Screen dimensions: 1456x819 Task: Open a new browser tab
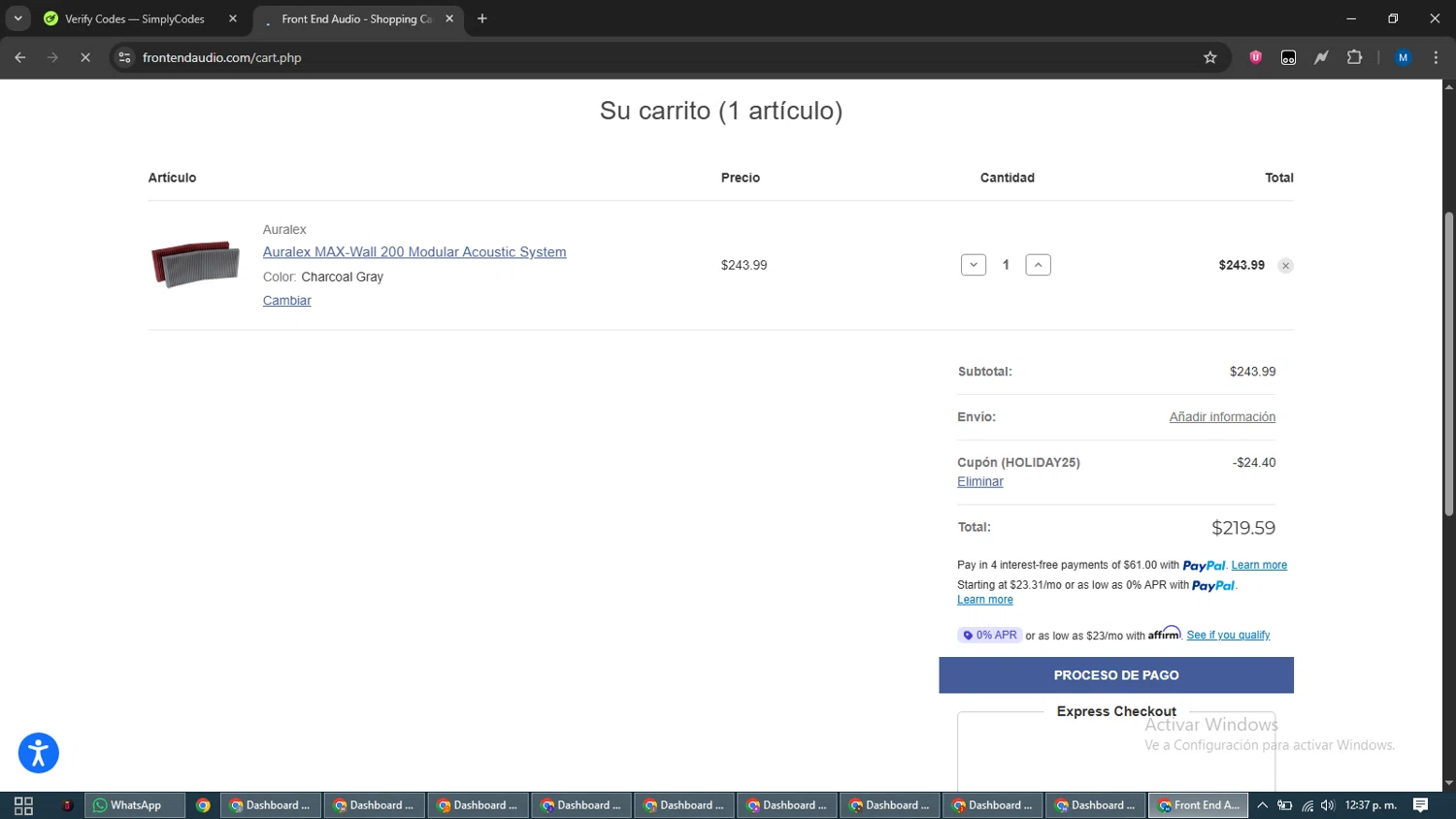pos(481,18)
